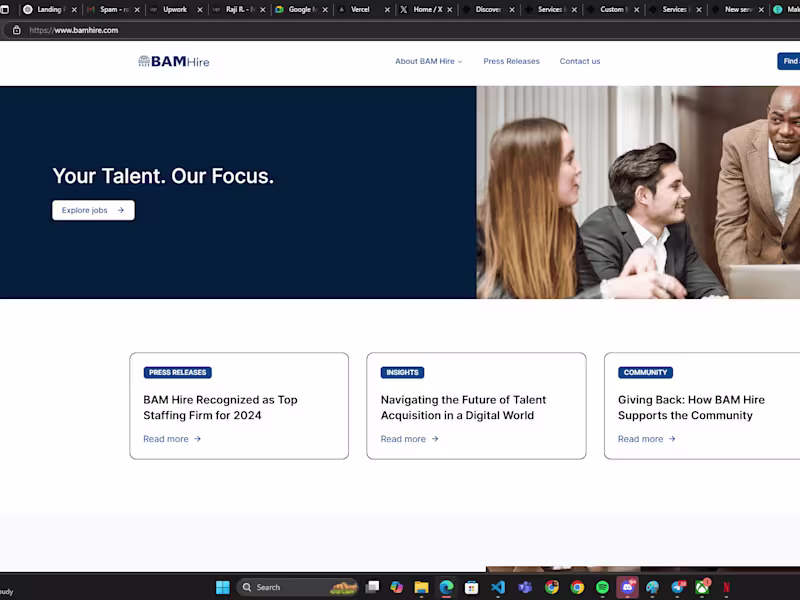Viewport: 800px width, 600px height.
Task: Open Microsoft Teams from the taskbar
Action: point(522,587)
